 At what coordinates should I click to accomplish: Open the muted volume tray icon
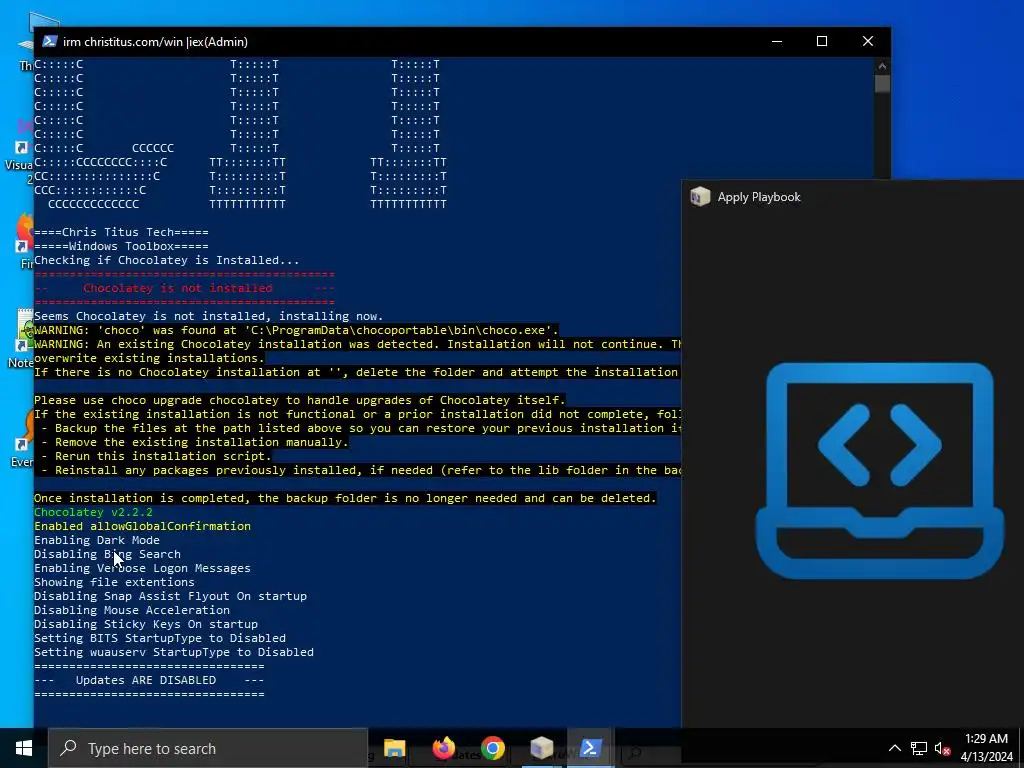pos(942,748)
